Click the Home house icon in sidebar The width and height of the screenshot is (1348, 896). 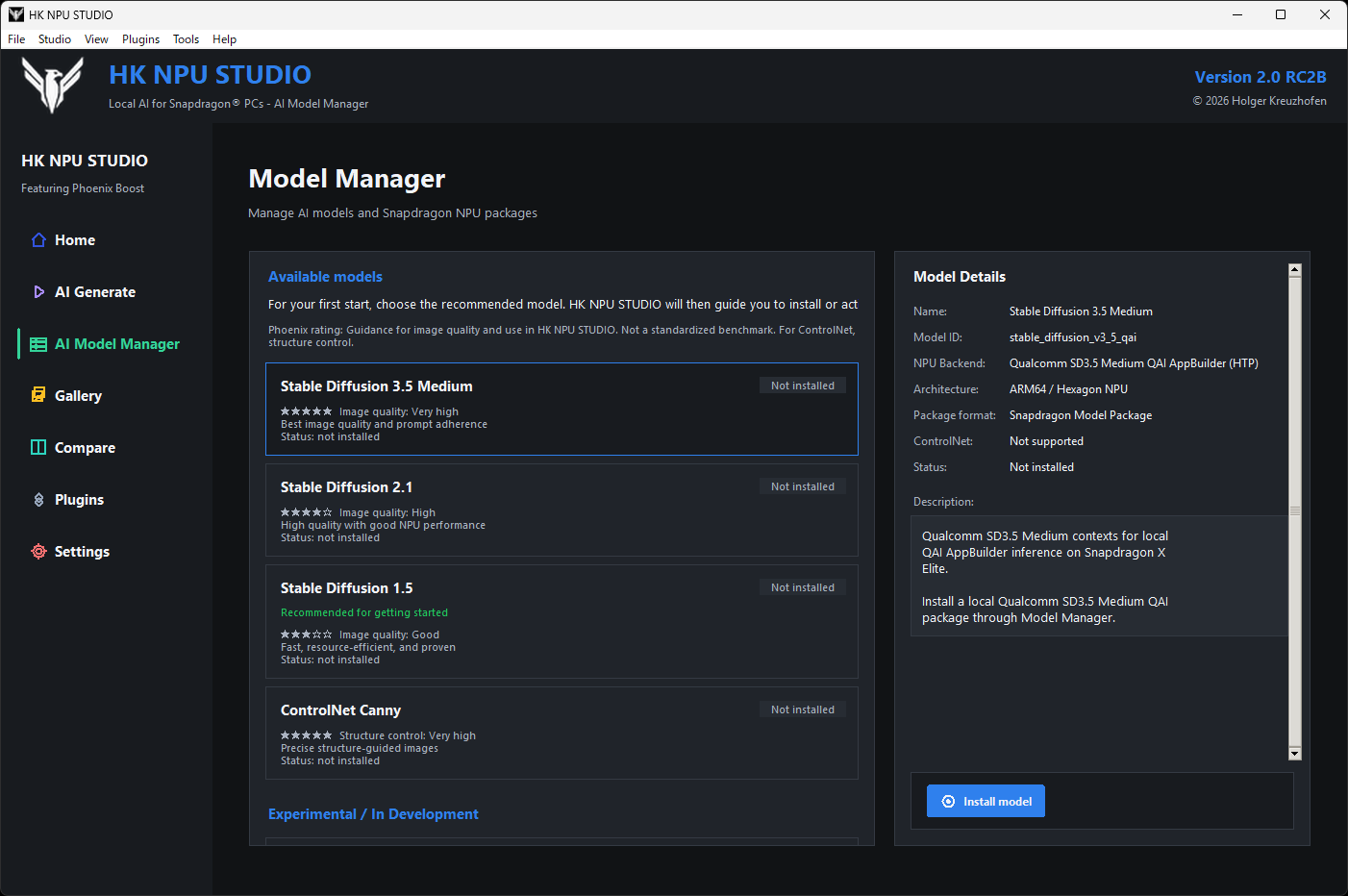pyautogui.click(x=38, y=240)
